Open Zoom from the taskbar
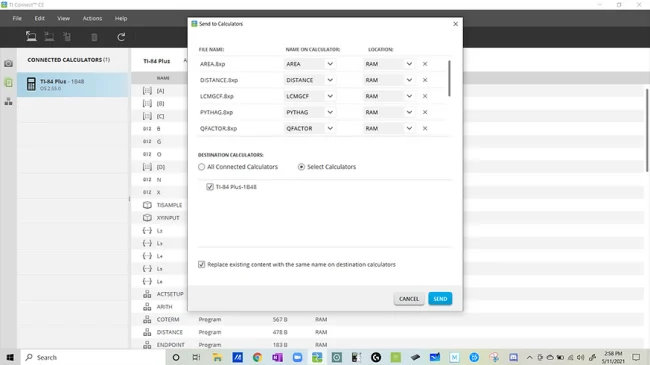The height and width of the screenshot is (365, 650). click(297, 357)
